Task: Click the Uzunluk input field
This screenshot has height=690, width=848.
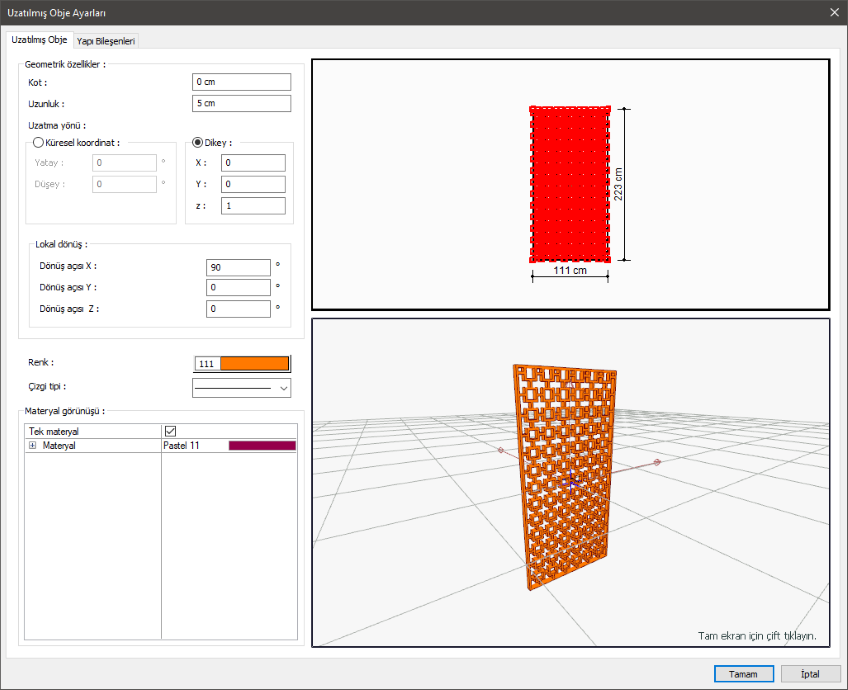Action: pos(241,104)
